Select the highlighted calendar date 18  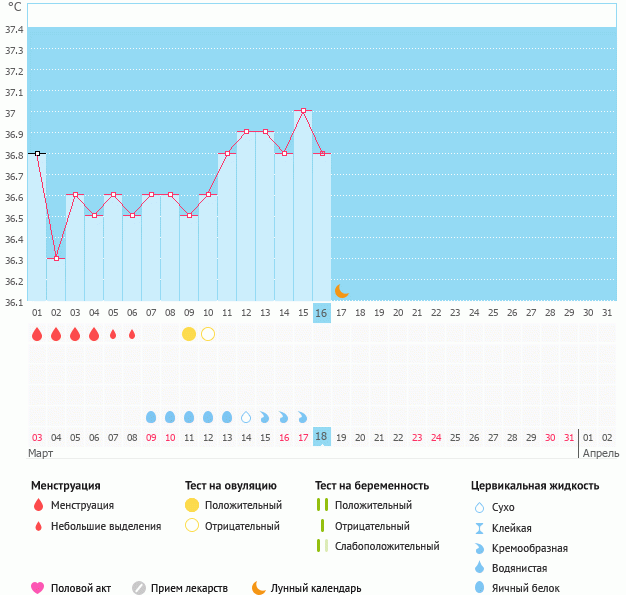321,437
